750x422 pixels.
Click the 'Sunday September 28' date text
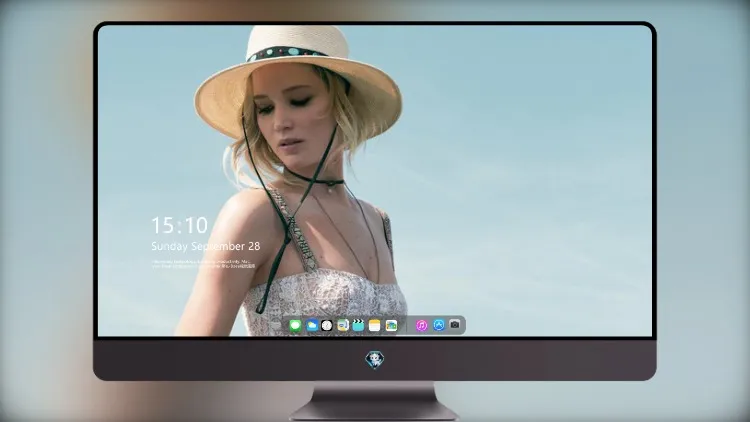pyautogui.click(x=206, y=246)
